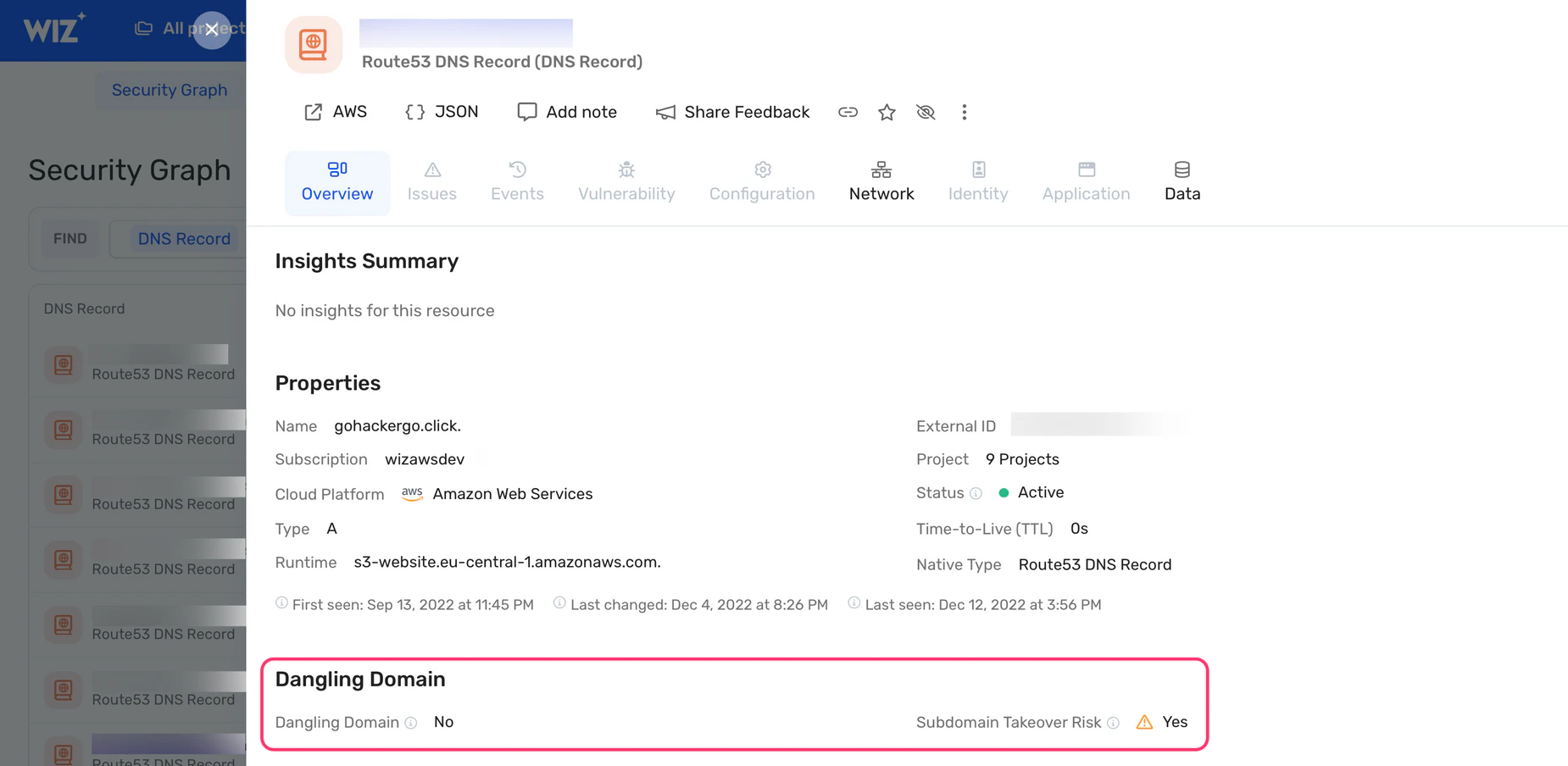Add a note to this resource
The height and width of the screenshot is (766, 1568).
(567, 112)
